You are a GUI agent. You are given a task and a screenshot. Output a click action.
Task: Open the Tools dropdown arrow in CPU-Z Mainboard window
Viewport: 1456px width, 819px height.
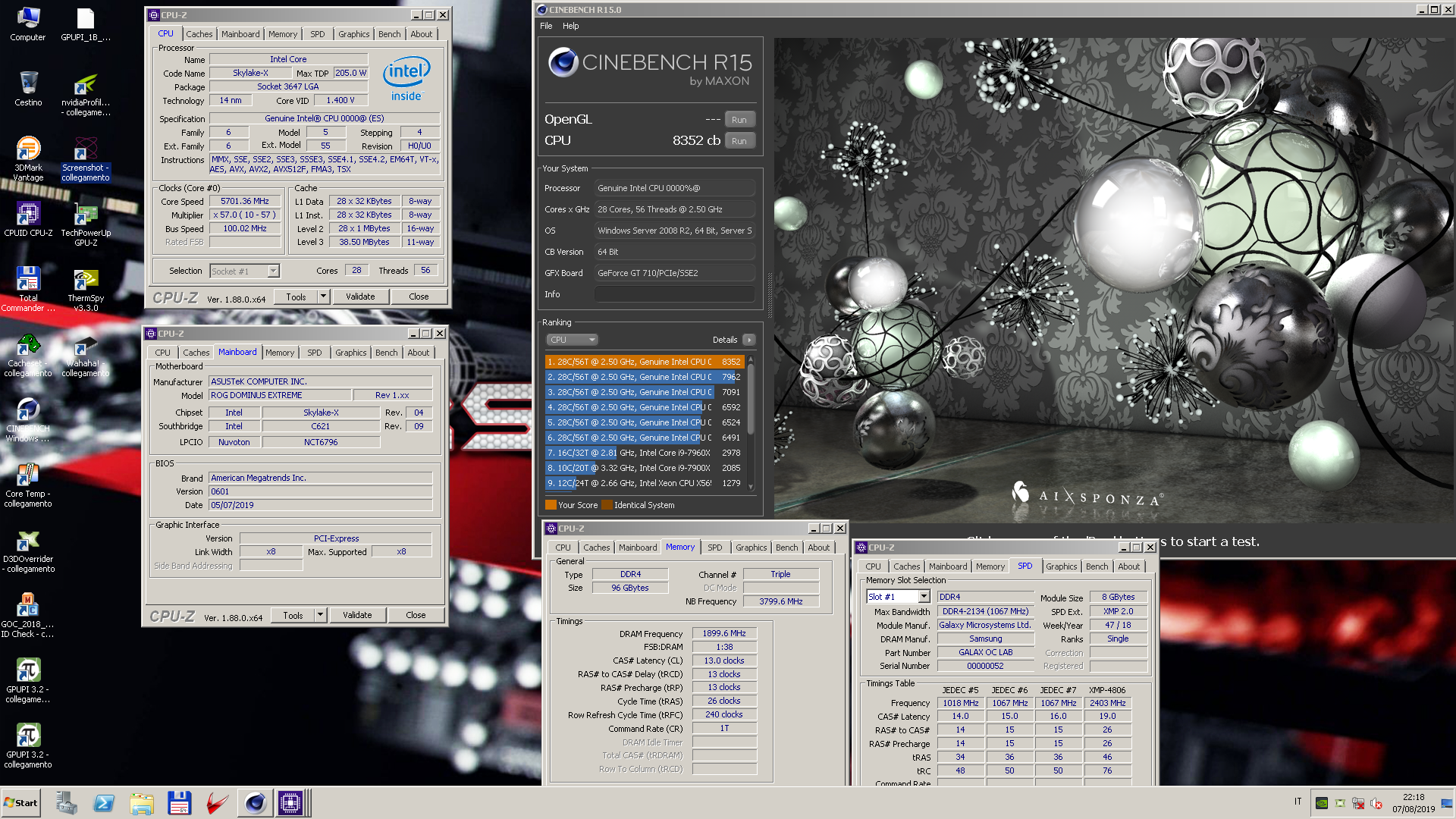point(321,615)
